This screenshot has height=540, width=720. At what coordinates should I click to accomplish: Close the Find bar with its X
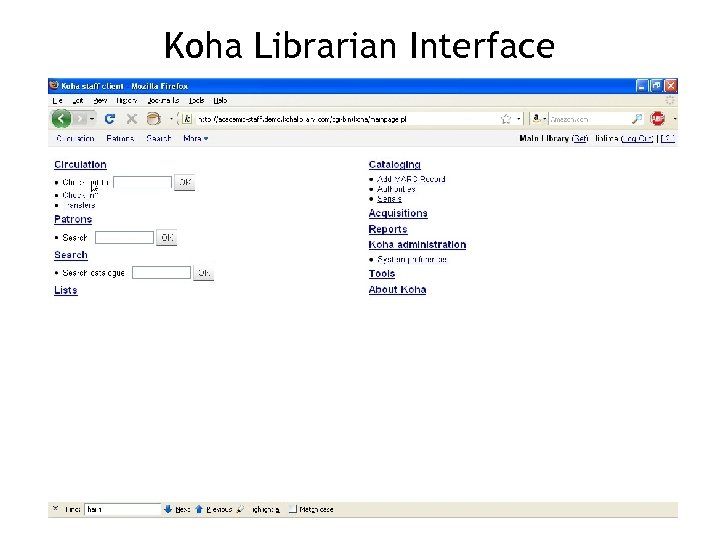coord(56,508)
